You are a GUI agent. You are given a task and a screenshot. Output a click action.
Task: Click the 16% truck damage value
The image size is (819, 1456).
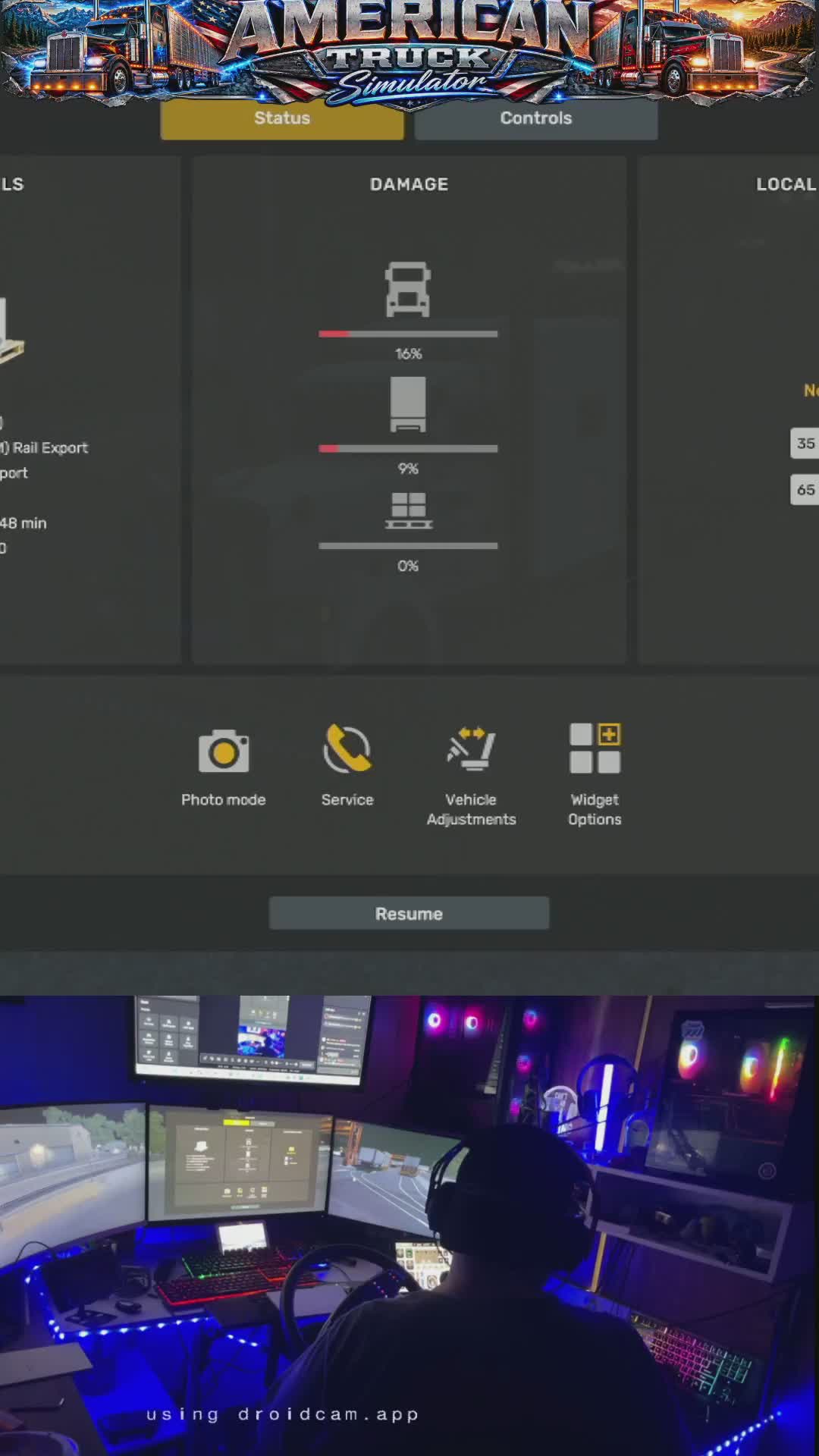click(x=409, y=354)
